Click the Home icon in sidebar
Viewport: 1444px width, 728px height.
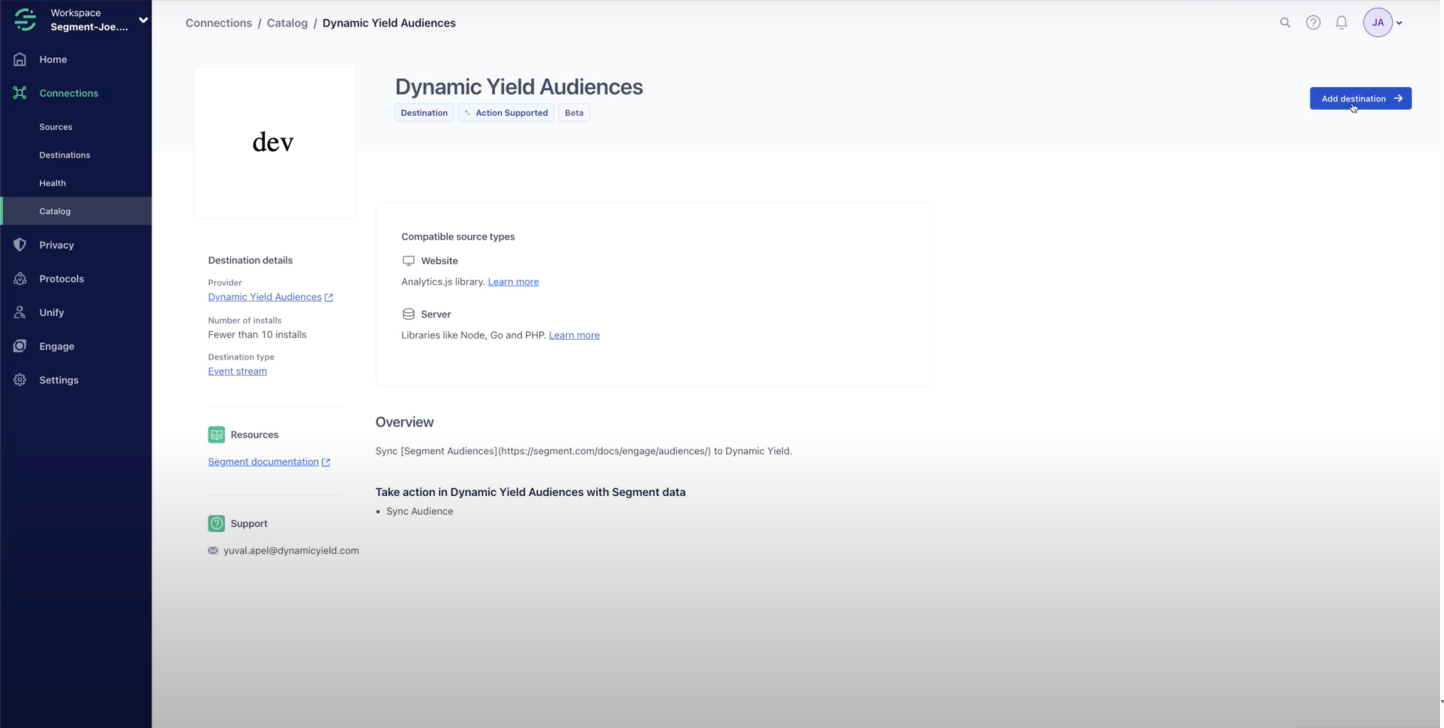point(20,59)
